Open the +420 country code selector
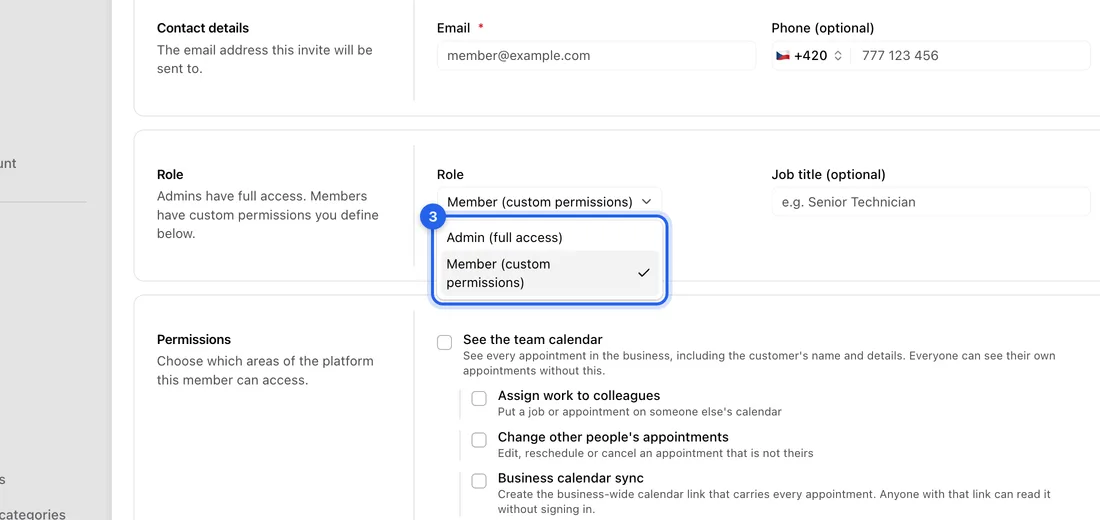The width and height of the screenshot is (1100, 520). coord(811,55)
